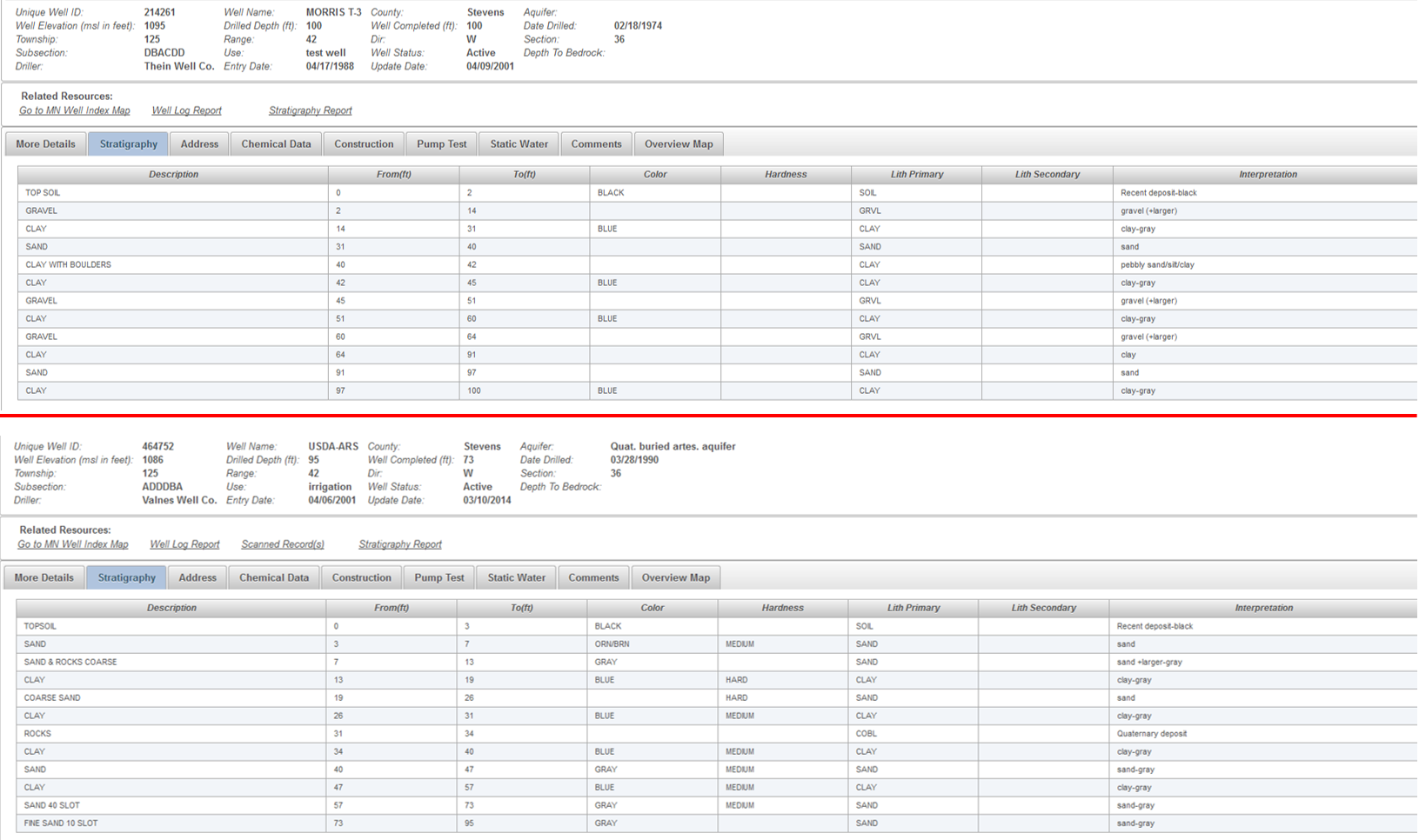The width and height of the screenshot is (1419, 840).
Task: Click the ORN/BRN color cell
Action: click(612, 644)
